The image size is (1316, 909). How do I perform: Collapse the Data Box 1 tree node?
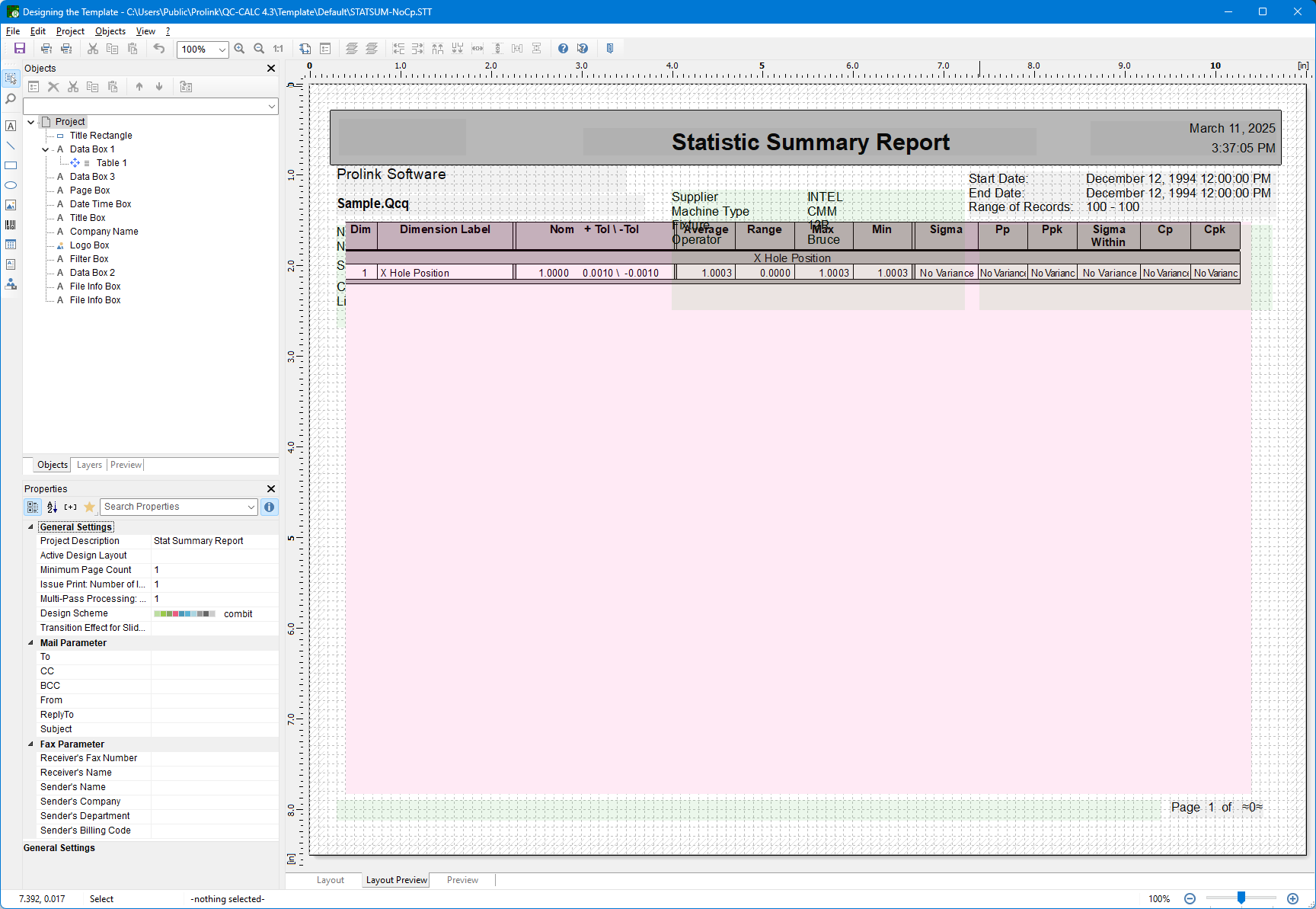click(x=45, y=149)
